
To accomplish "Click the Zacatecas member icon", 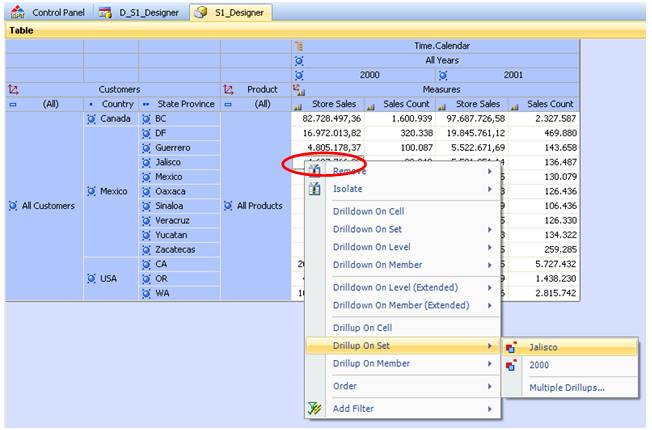I will point(146,250).
